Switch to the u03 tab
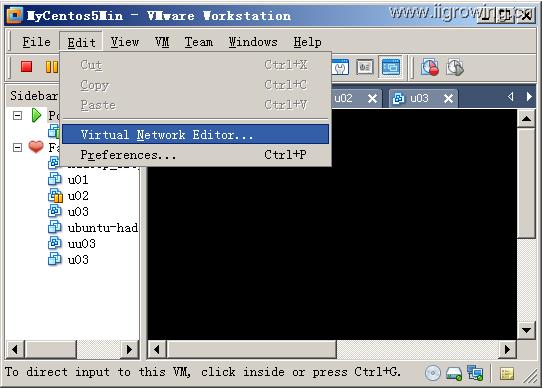 pos(423,98)
